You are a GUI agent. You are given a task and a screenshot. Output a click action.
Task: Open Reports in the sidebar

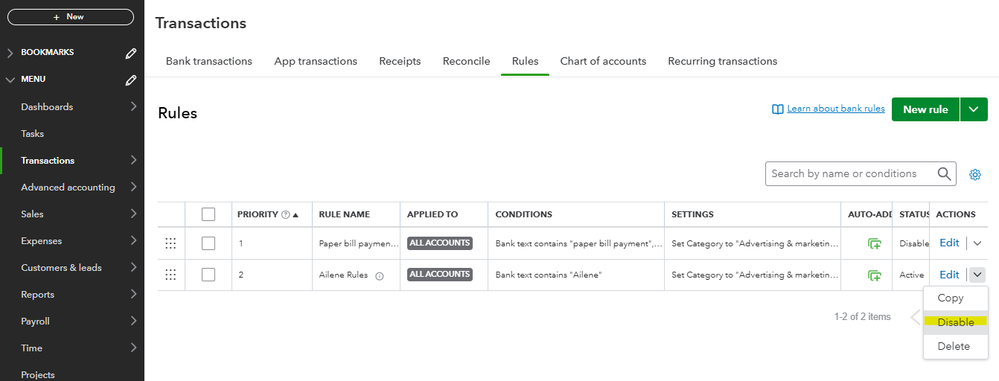pyautogui.click(x=38, y=294)
